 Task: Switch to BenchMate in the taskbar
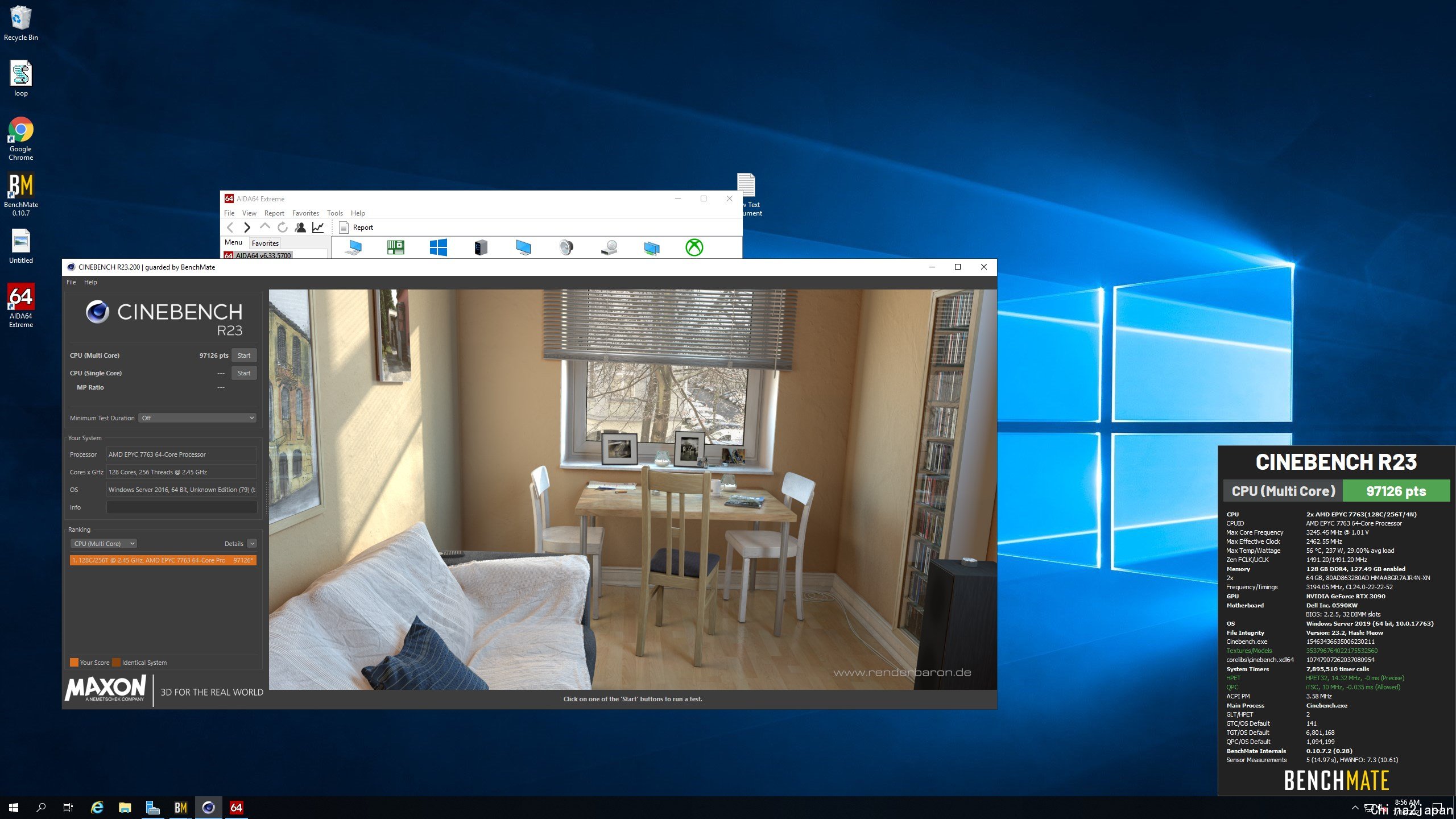click(x=180, y=807)
